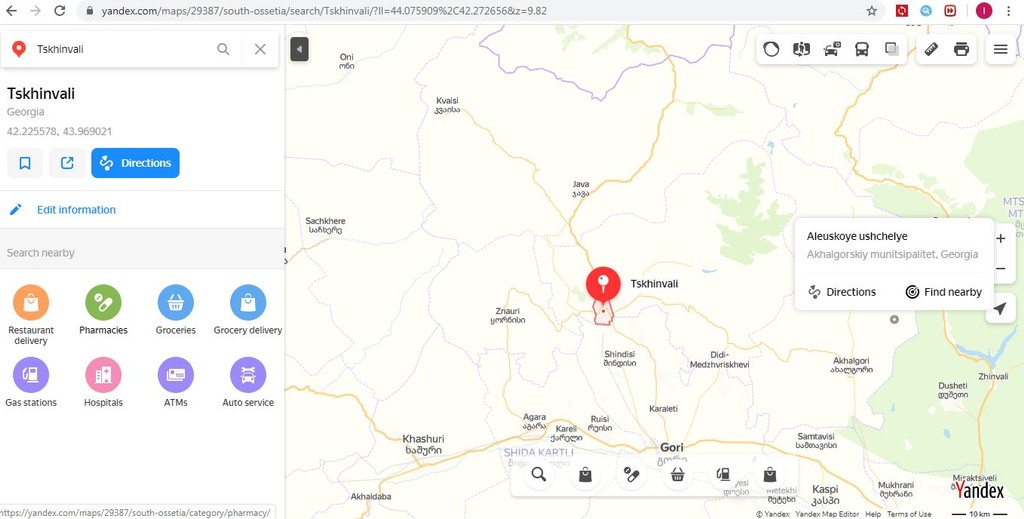Choose Gas stations category icon

click(x=31, y=375)
